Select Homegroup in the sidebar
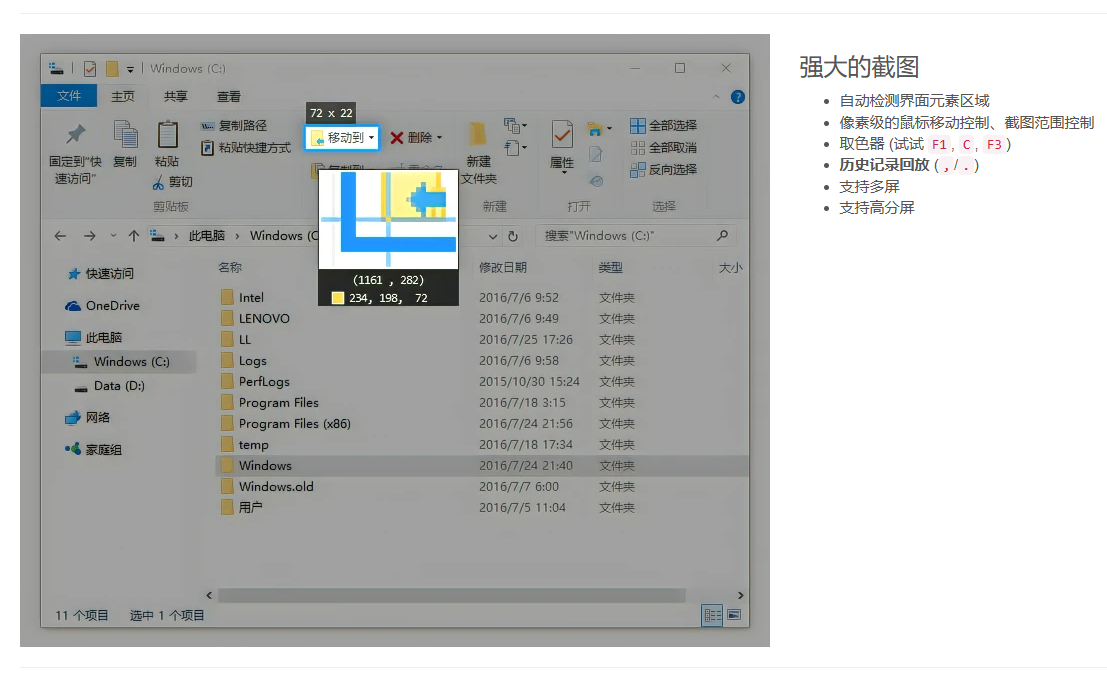The image size is (1107, 674). coord(93,449)
